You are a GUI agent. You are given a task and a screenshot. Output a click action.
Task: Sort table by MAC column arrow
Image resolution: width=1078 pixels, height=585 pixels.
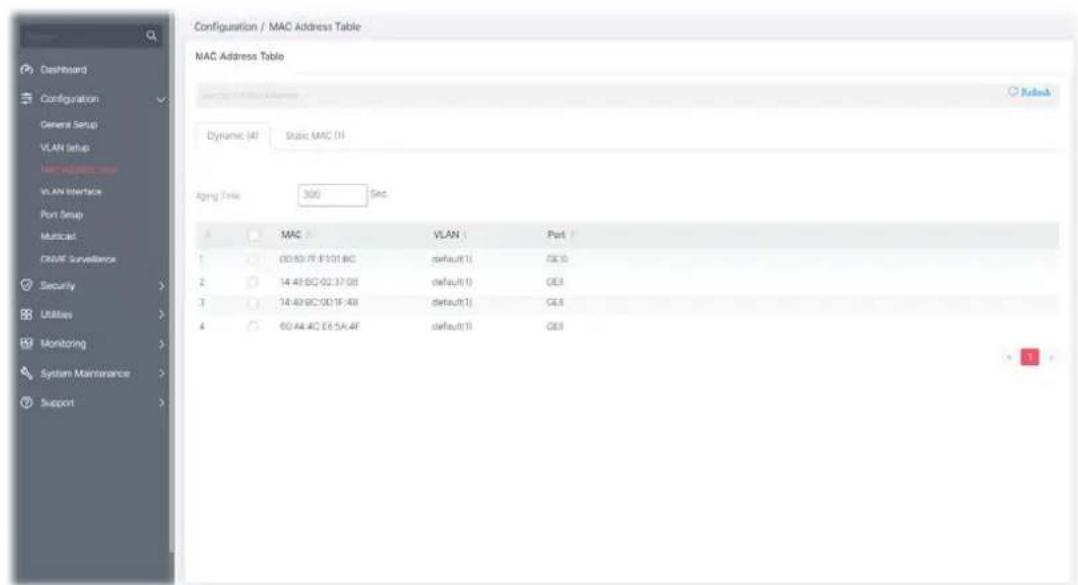(x=308, y=235)
